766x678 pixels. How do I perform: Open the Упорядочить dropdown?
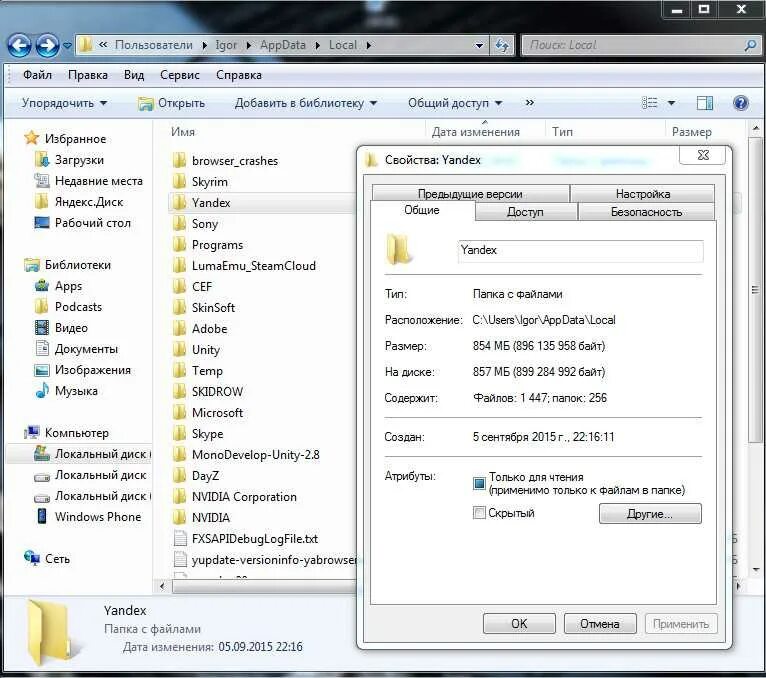pos(64,103)
